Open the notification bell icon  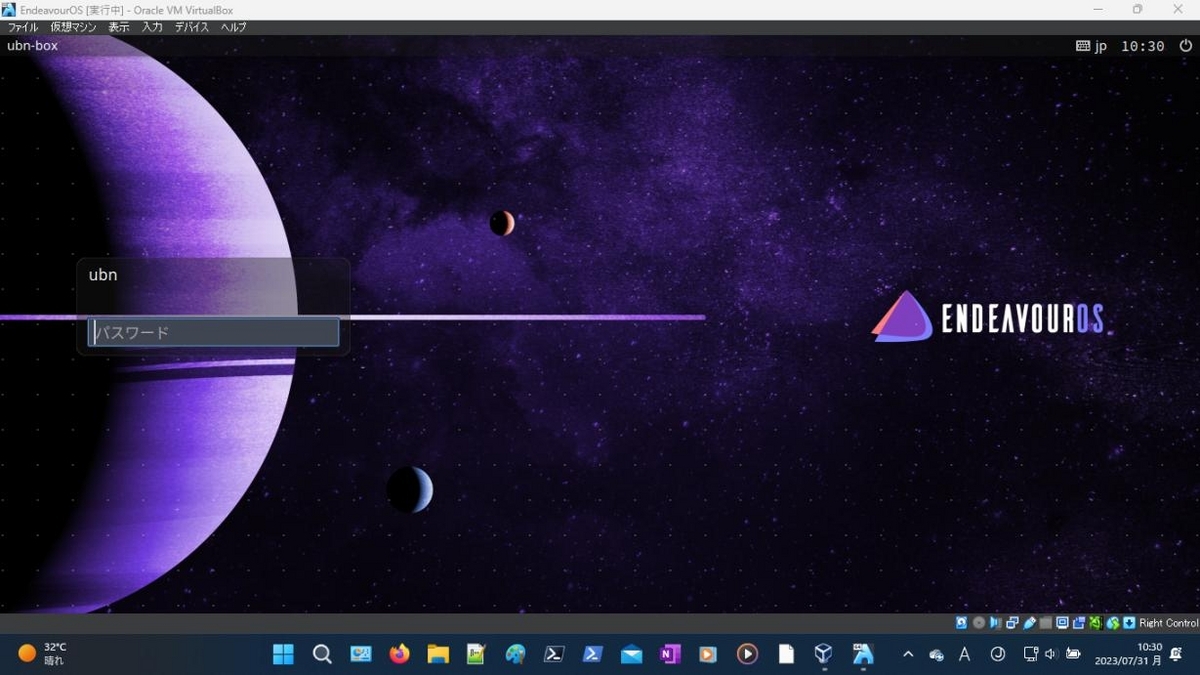point(1177,654)
